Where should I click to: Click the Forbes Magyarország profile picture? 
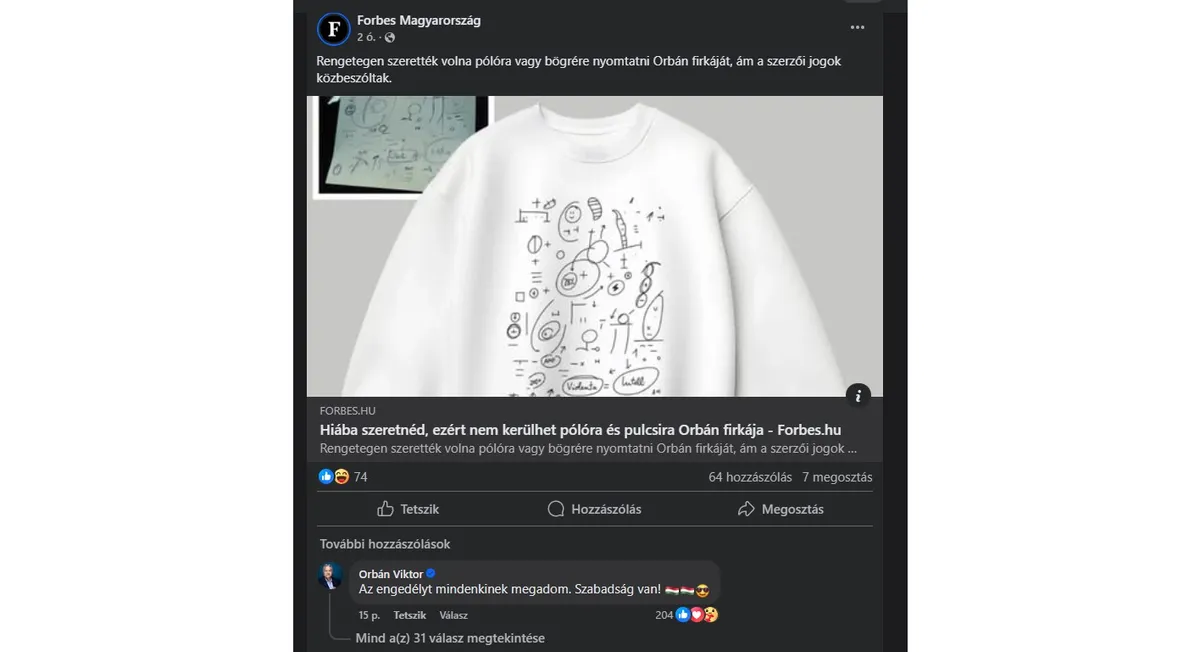point(333,28)
